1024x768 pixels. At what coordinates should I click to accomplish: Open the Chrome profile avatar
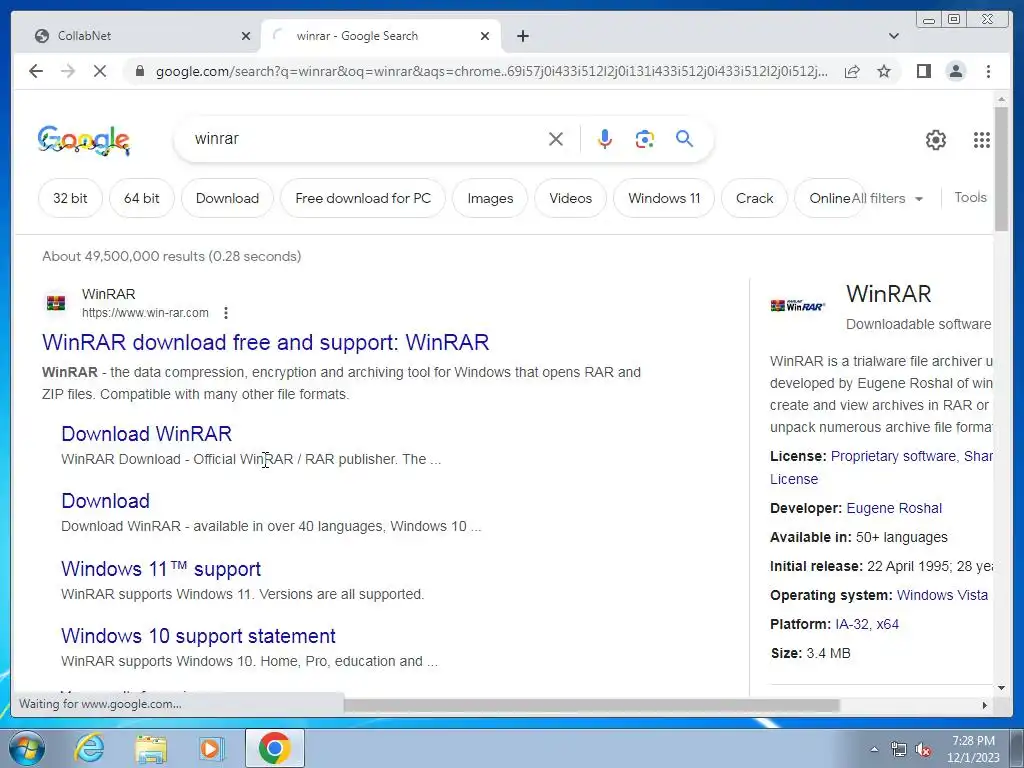pos(955,71)
